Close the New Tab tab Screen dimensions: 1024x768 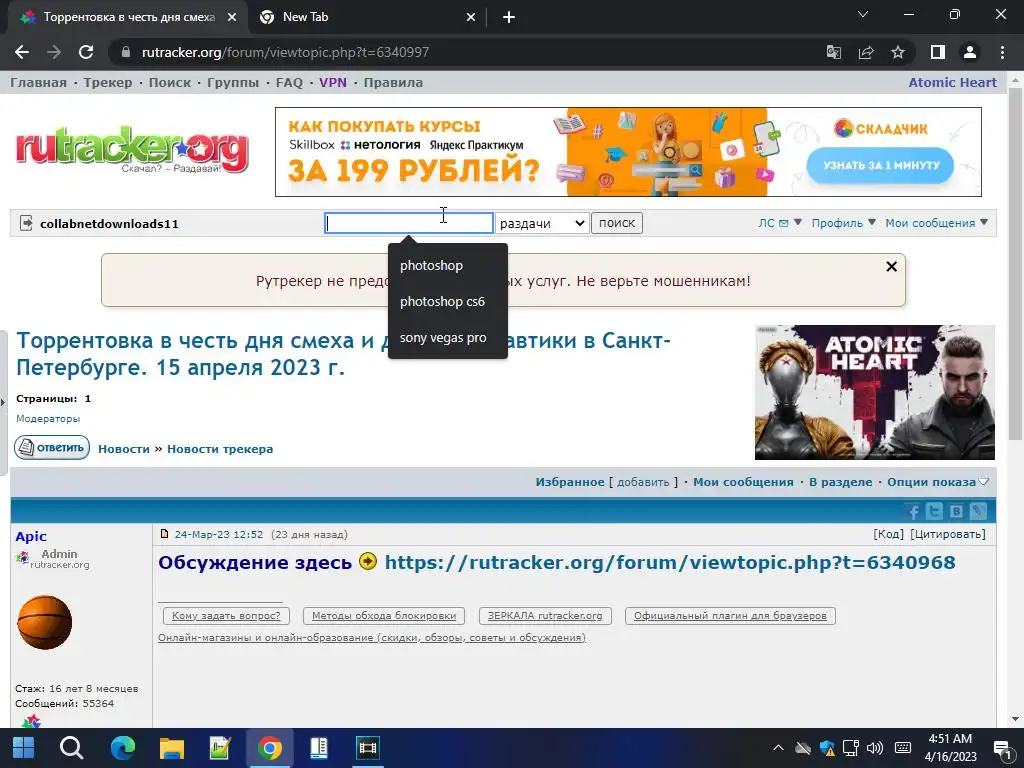471,17
